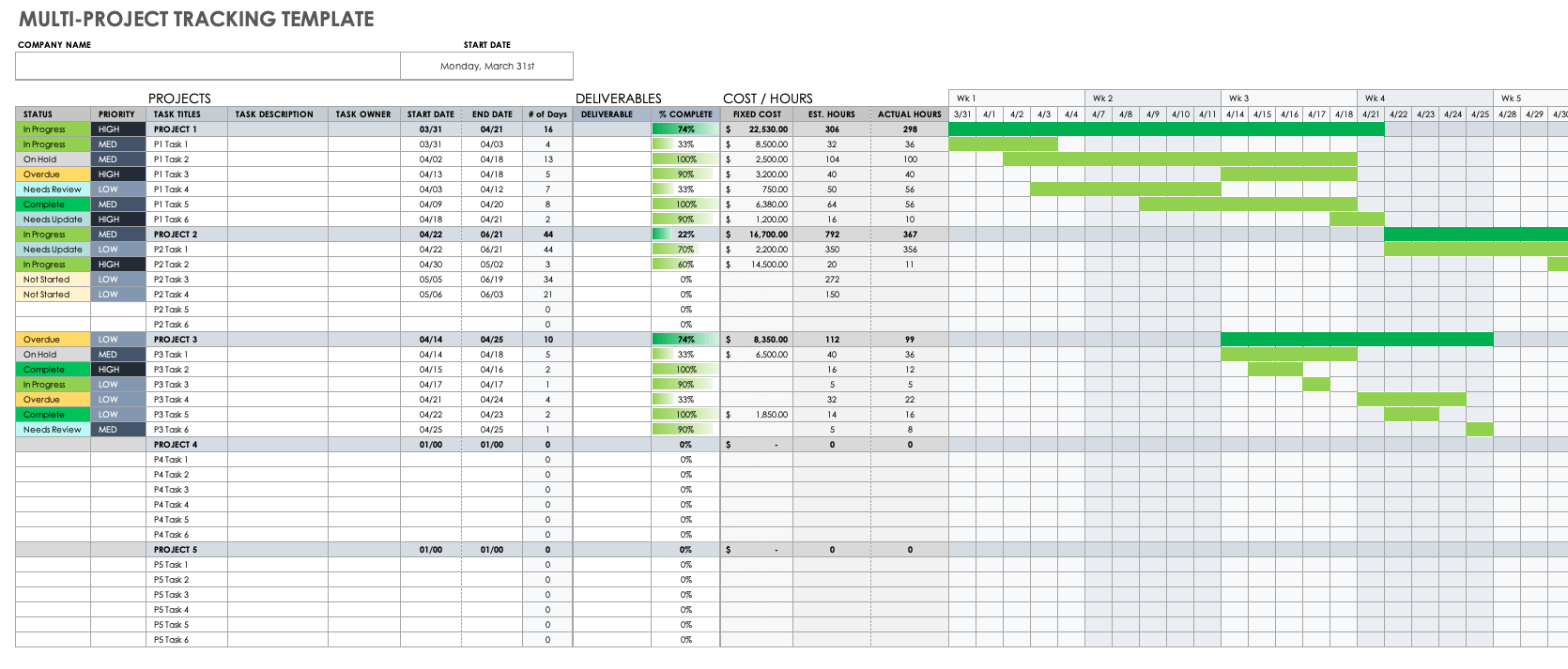Click the DELIVERABLE column header
The image size is (1568, 669).
click(x=611, y=114)
